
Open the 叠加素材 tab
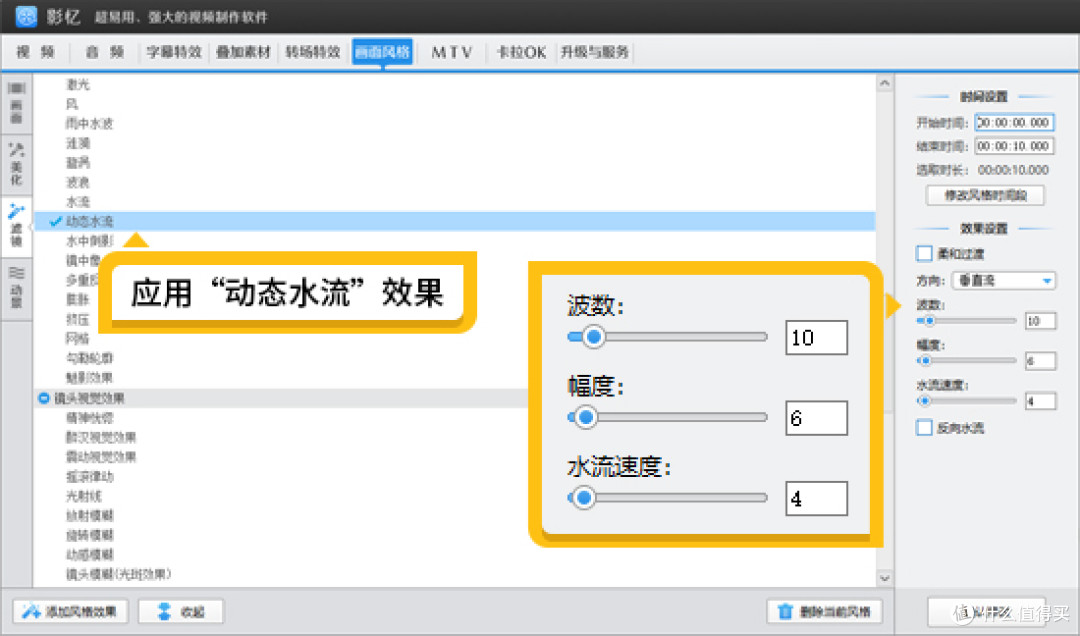[x=243, y=52]
